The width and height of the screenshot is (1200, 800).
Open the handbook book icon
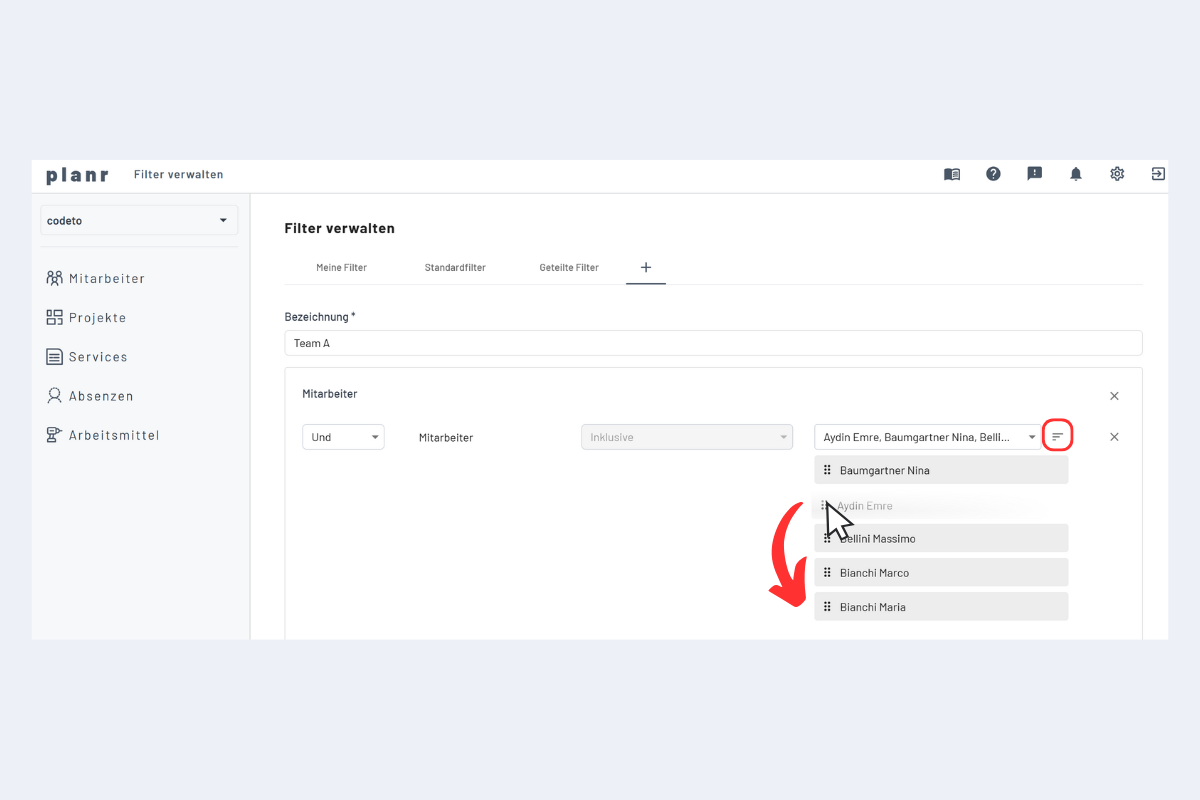(952, 174)
